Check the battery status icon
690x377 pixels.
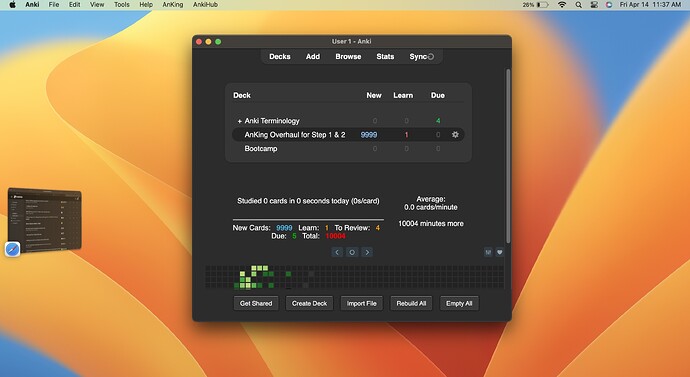[543, 5]
